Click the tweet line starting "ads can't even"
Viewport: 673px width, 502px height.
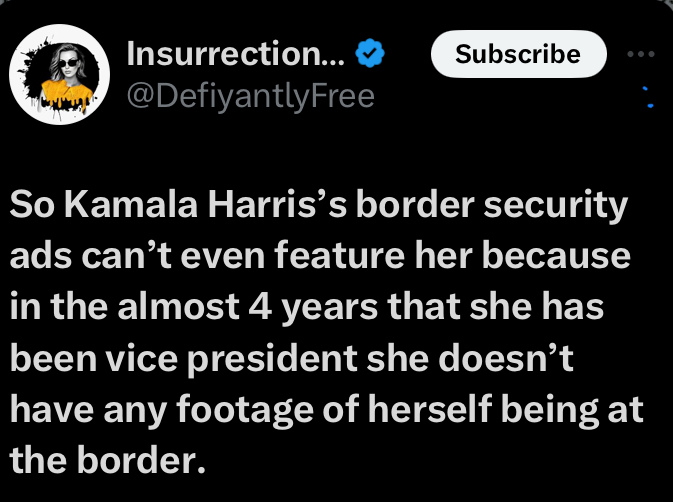[x=320, y=256]
